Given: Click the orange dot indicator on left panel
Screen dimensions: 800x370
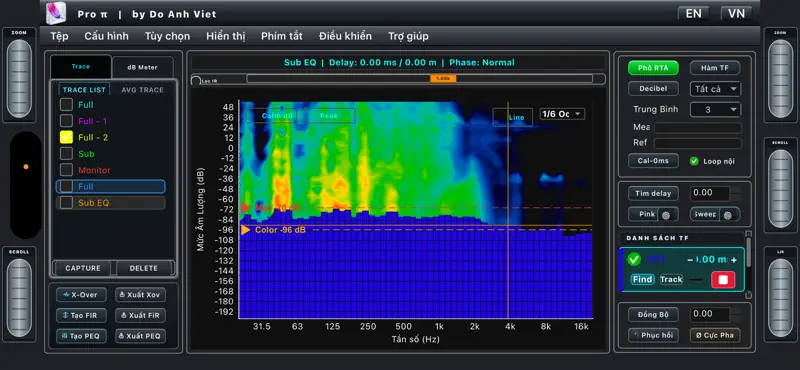Looking at the screenshot, I should point(26,167).
